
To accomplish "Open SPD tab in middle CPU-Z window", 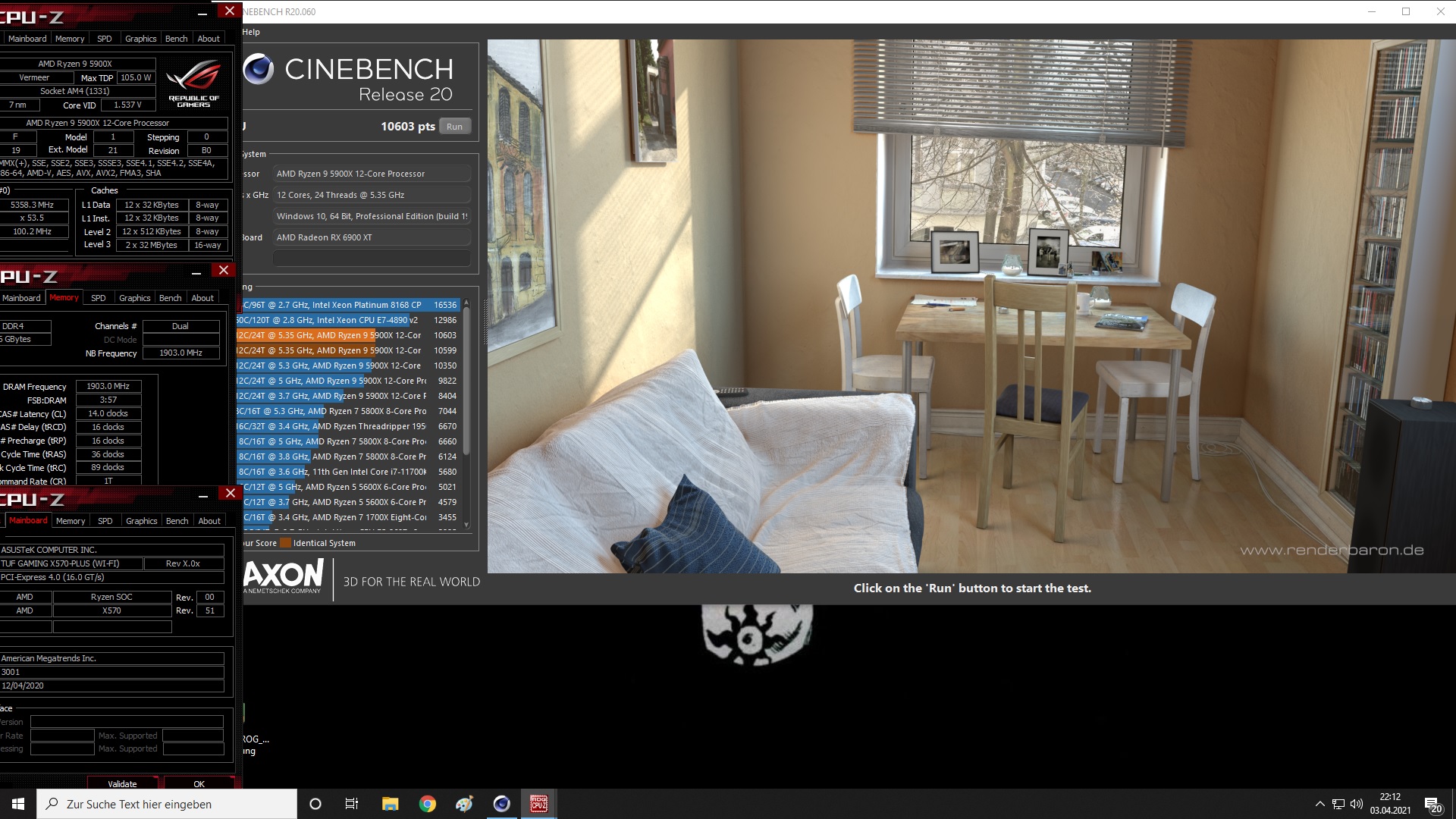I will pyautogui.click(x=99, y=298).
